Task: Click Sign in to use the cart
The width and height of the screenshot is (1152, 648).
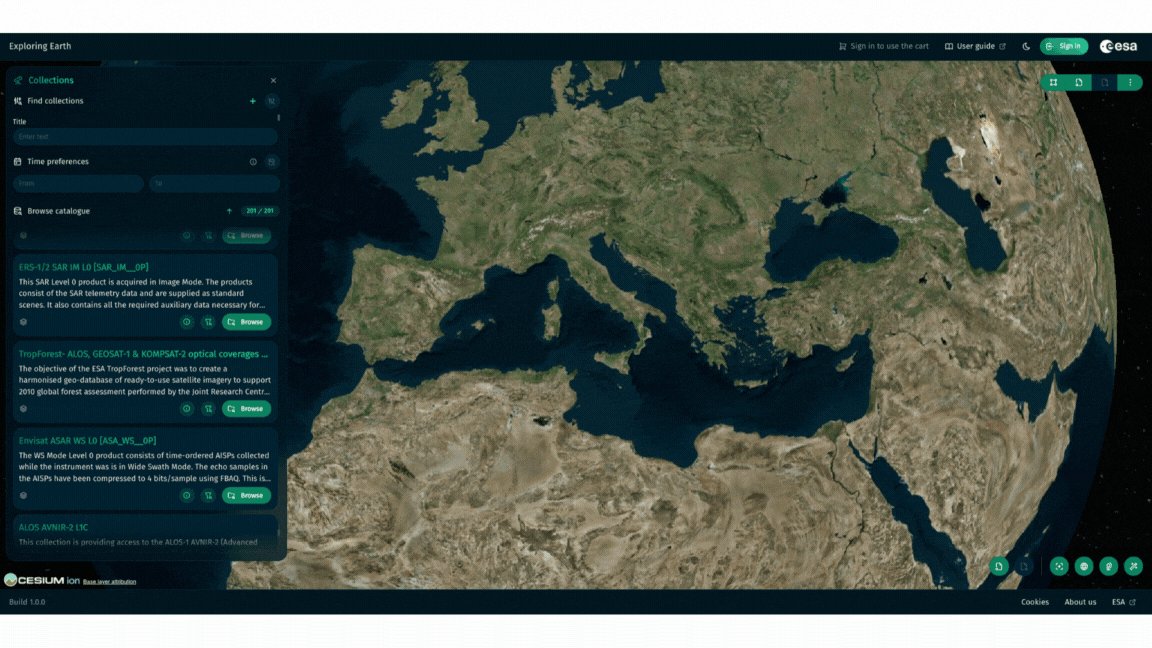Action: (x=884, y=46)
